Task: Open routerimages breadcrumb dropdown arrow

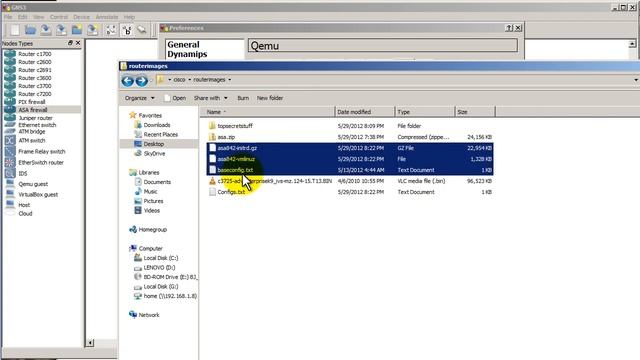Action: (x=229, y=80)
